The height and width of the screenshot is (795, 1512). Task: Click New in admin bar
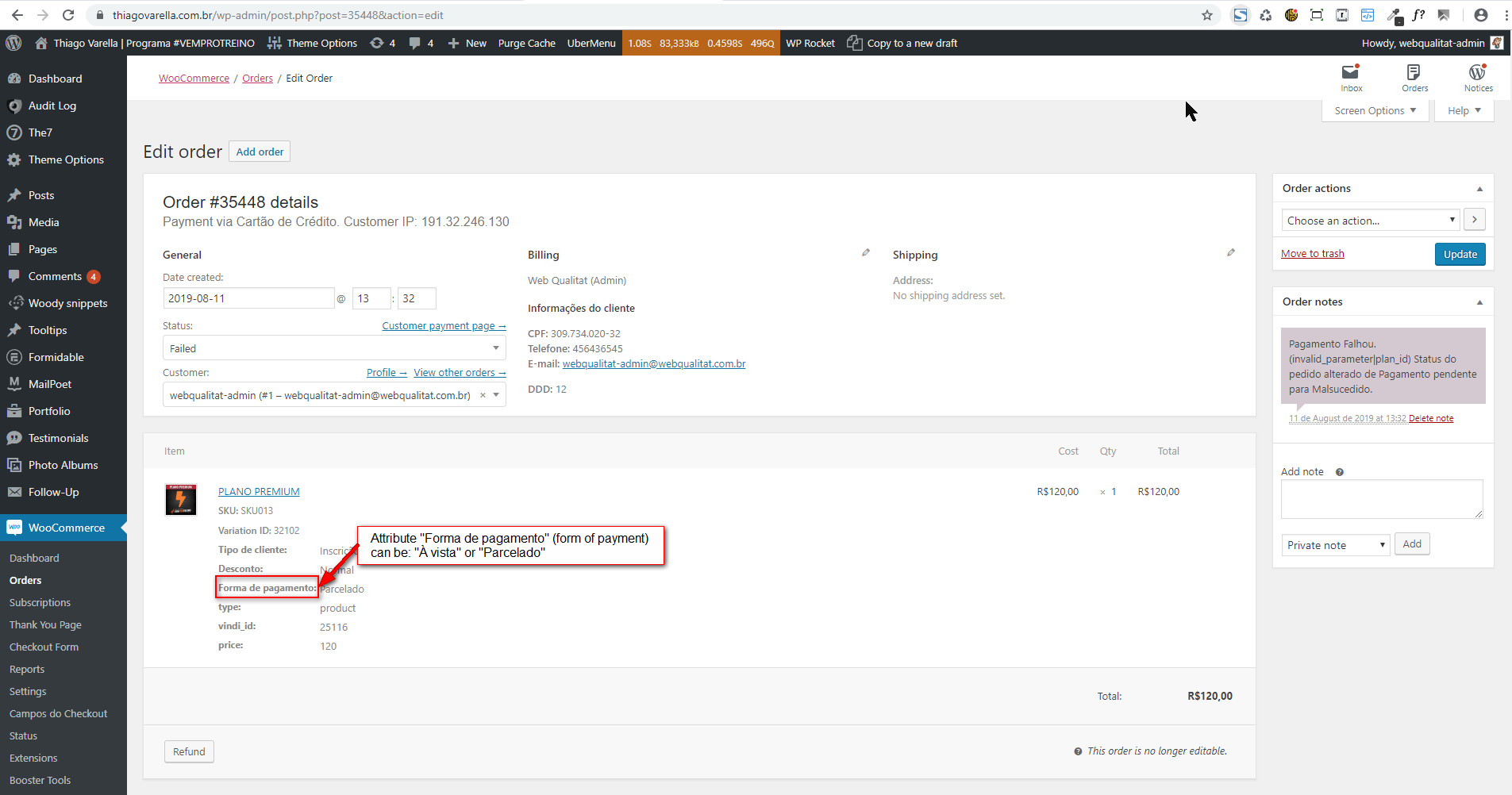[467, 43]
